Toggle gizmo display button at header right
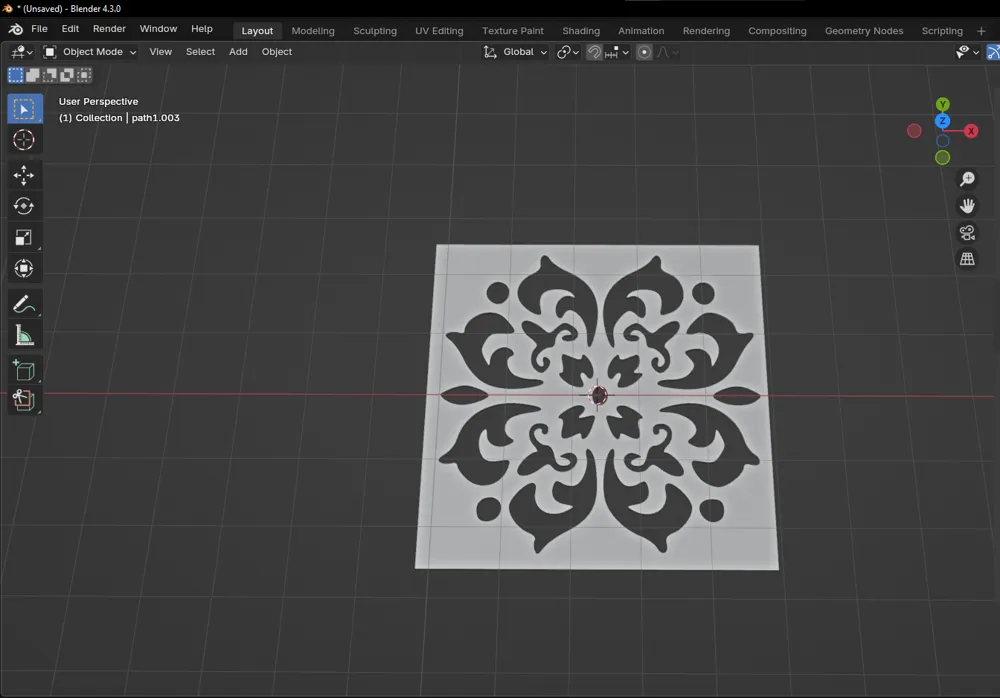This screenshot has height=698, width=1000. [993, 52]
